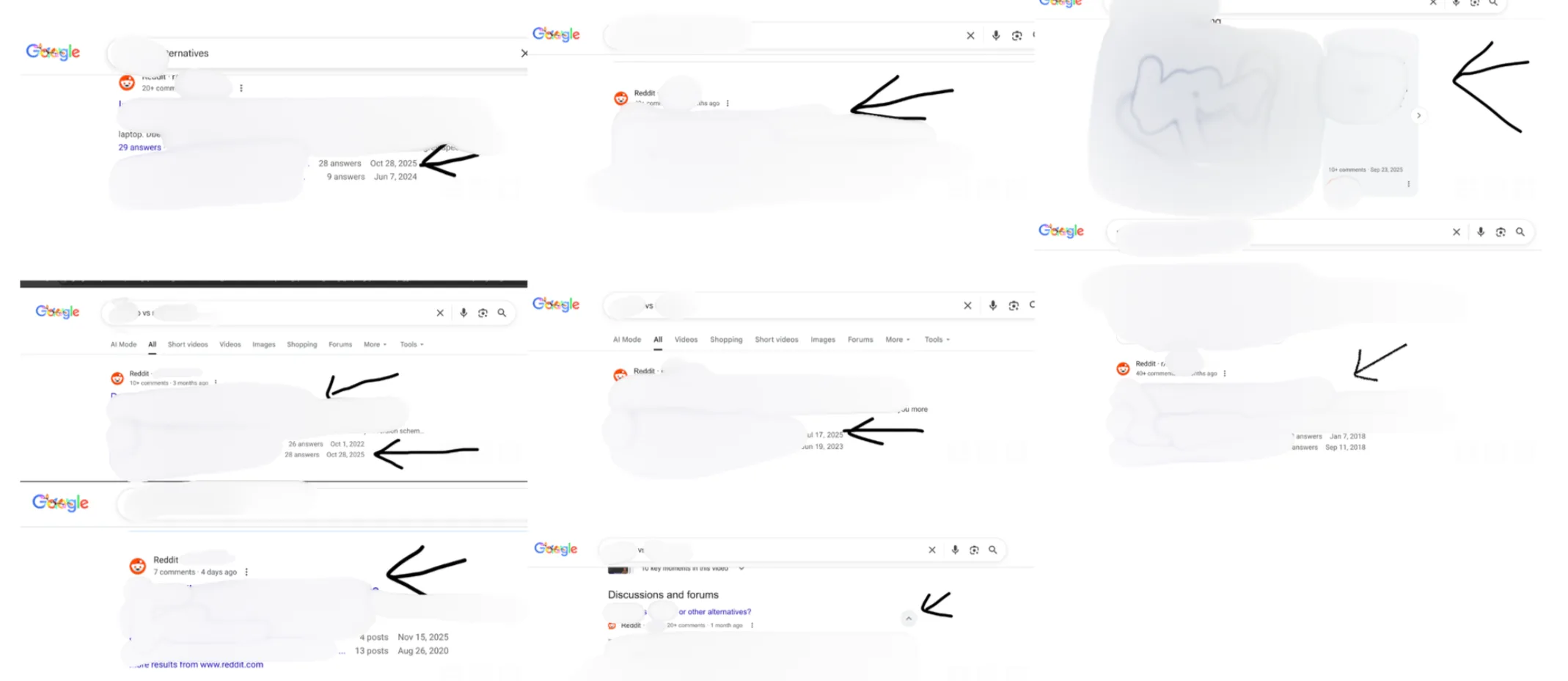The width and height of the screenshot is (1568, 681).
Task: Select "Short videos" tab immediately after All
Action: click(x=188, y=344)
